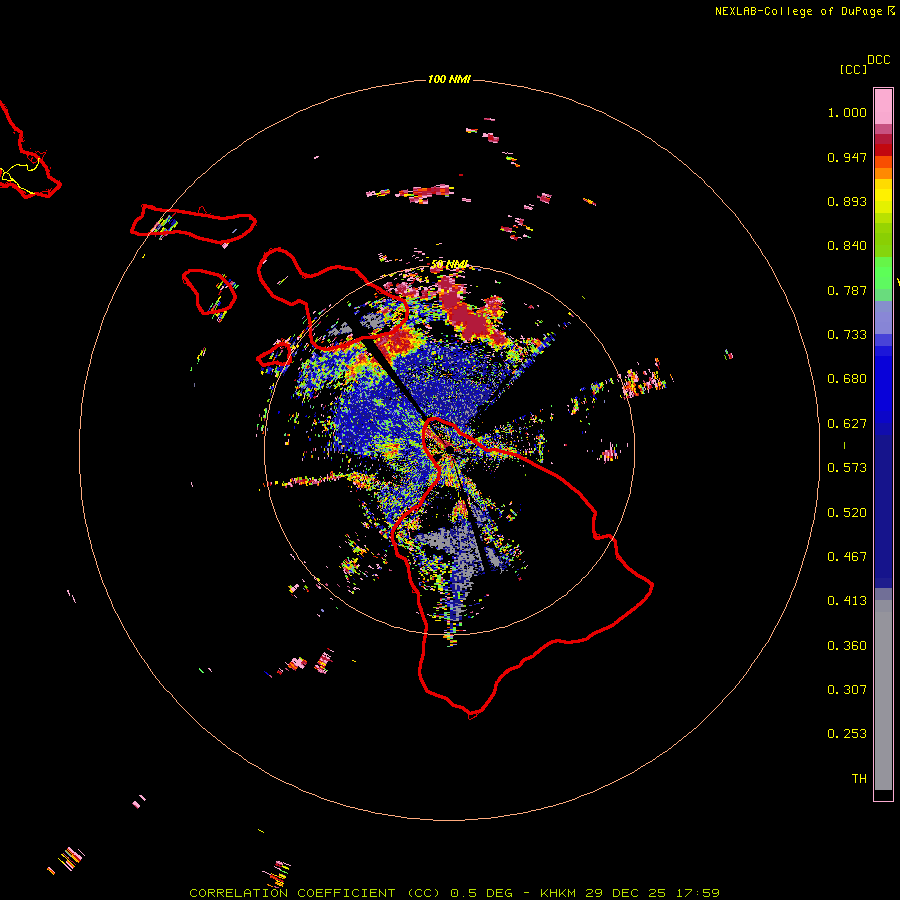Click the 50 NMI range ring label
The image size is (900, 900).
point(449,265)
